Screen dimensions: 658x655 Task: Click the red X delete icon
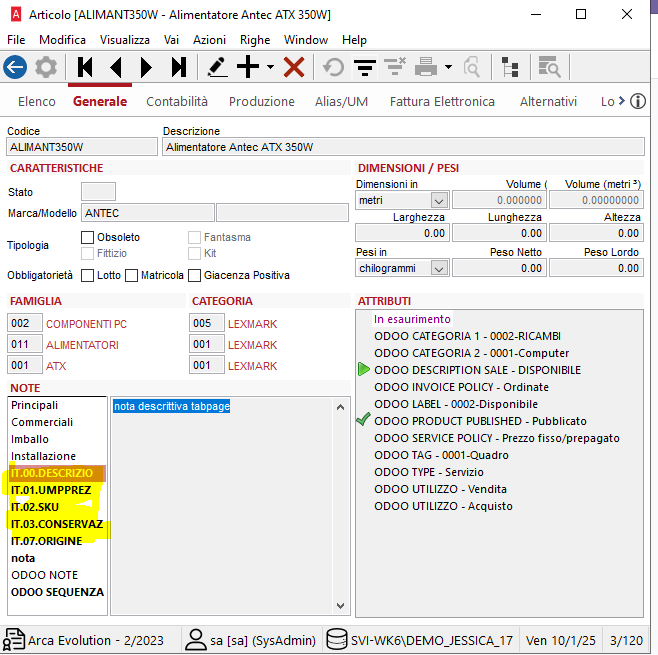tap(294, 67)
